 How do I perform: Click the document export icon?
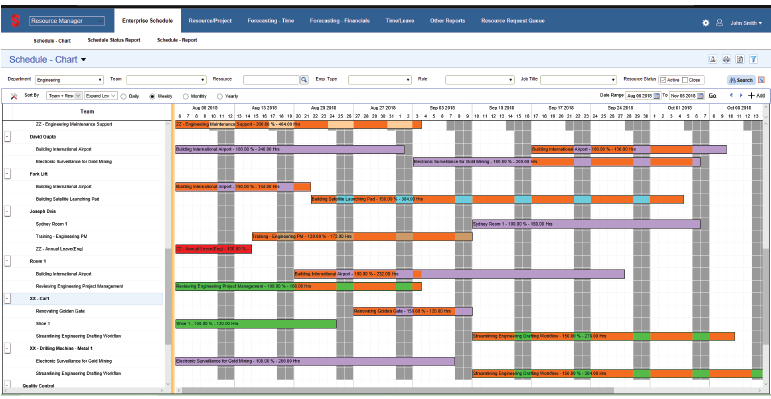click(x=740, y=60)
